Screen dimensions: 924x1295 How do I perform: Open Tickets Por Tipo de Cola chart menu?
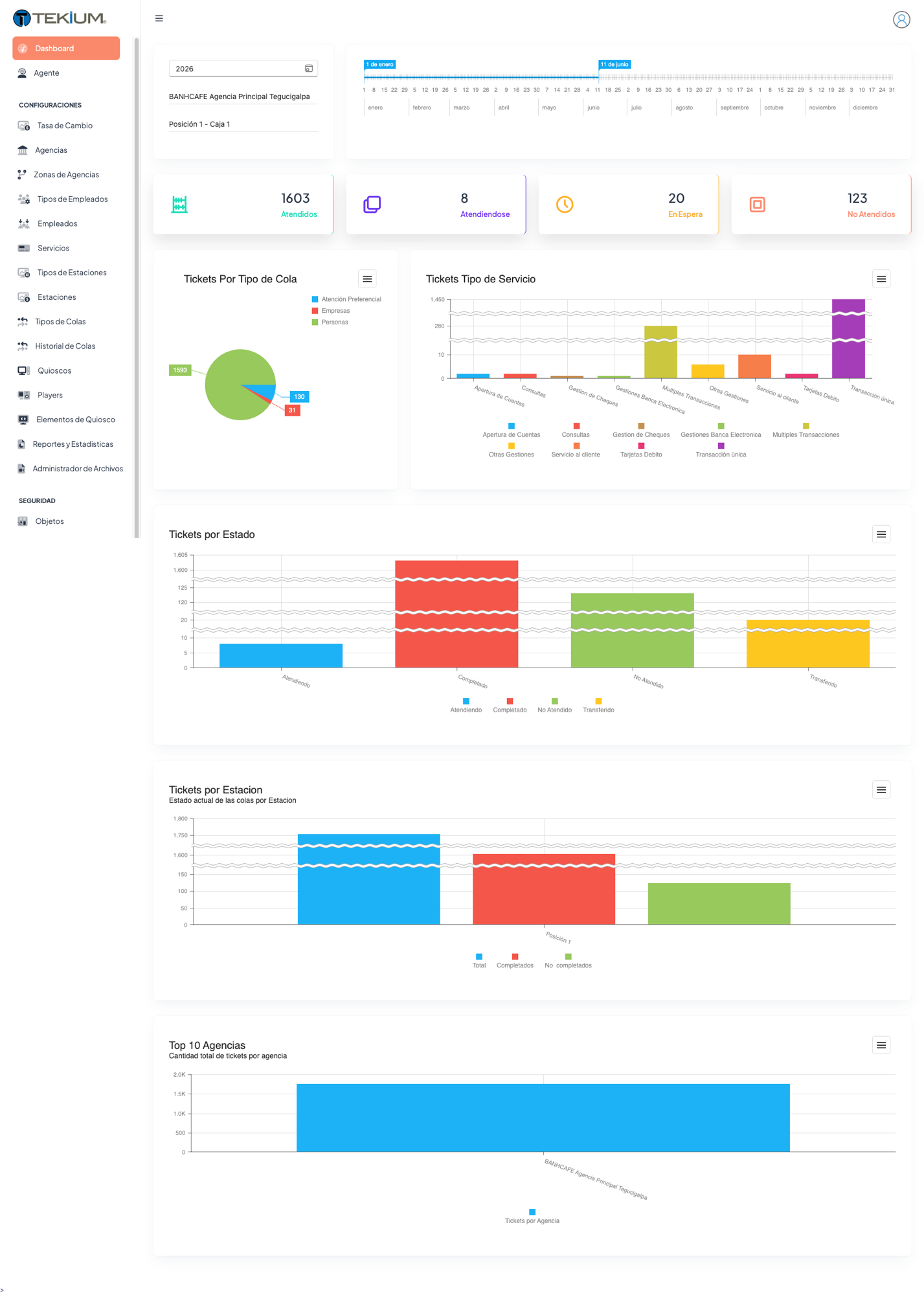coord(367,279)
